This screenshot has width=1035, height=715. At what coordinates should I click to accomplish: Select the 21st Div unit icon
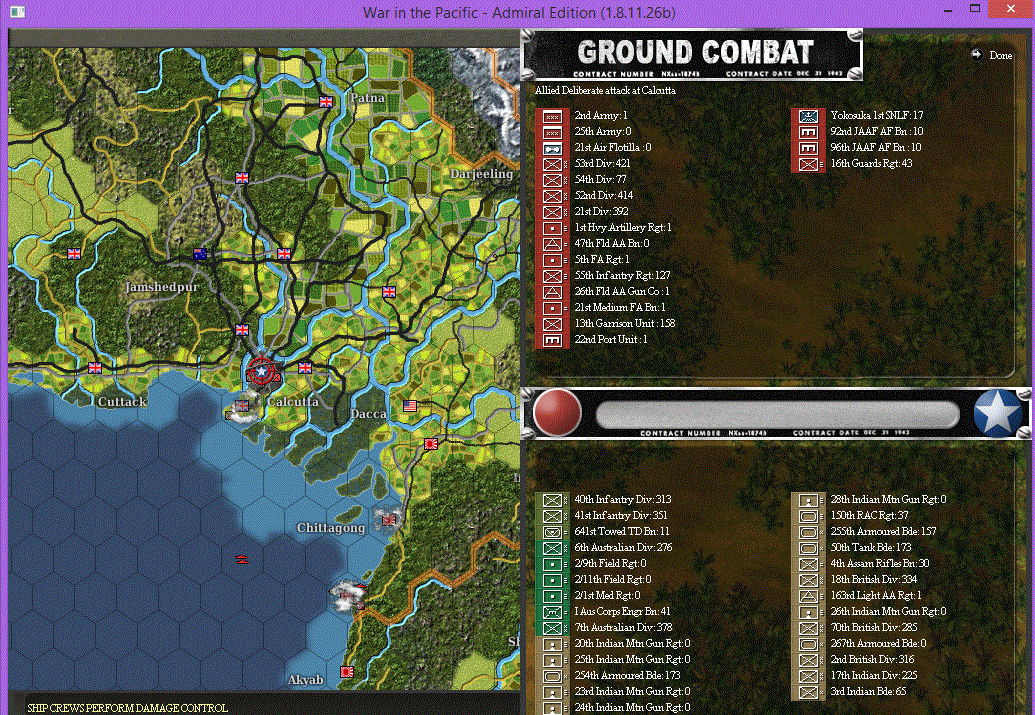coord(552,212)
